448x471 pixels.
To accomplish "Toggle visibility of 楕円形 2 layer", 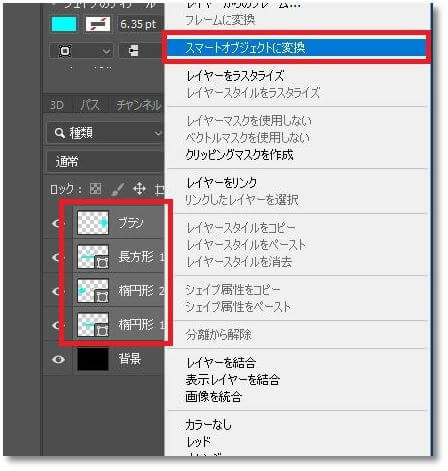I will (x=57, y=291).
